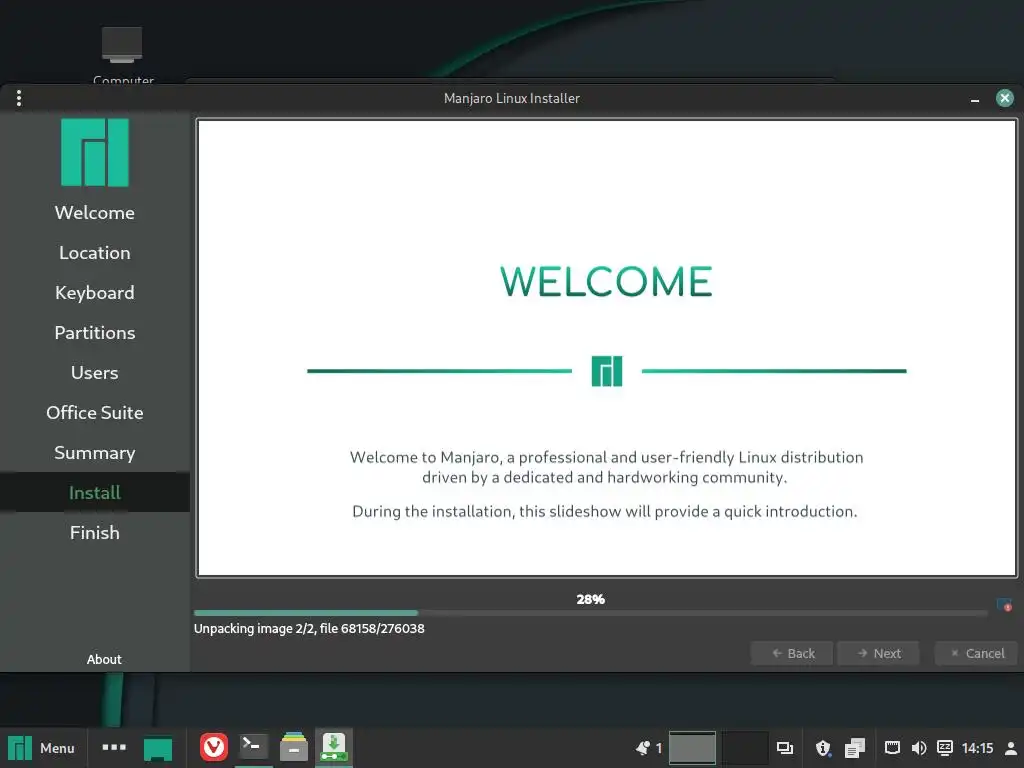Click the 14:15 clock in the panel
Viewport: 1024px width, 768px height.
pyautogui.click(x=978, y=748)
